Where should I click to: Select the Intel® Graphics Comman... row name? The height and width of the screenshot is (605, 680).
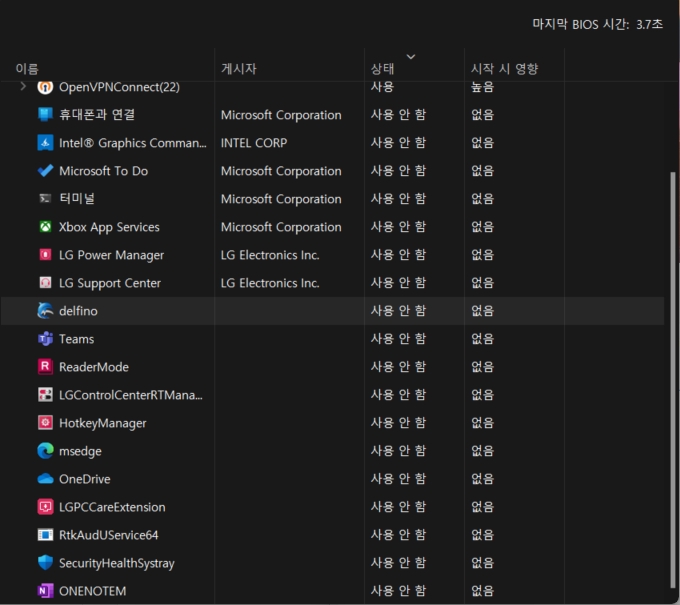133,143
